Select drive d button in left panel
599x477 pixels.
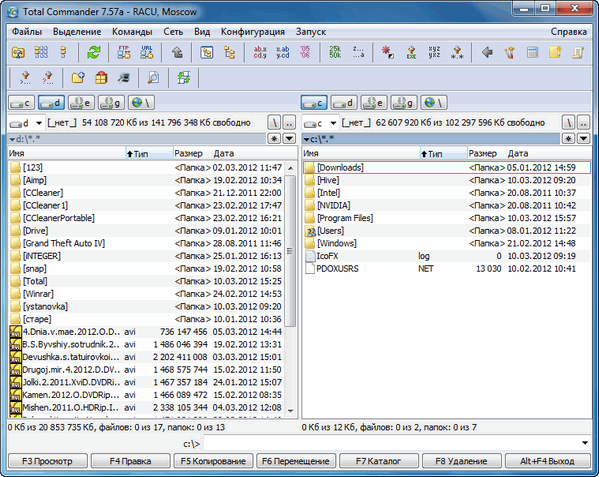[x=52, y=102]
